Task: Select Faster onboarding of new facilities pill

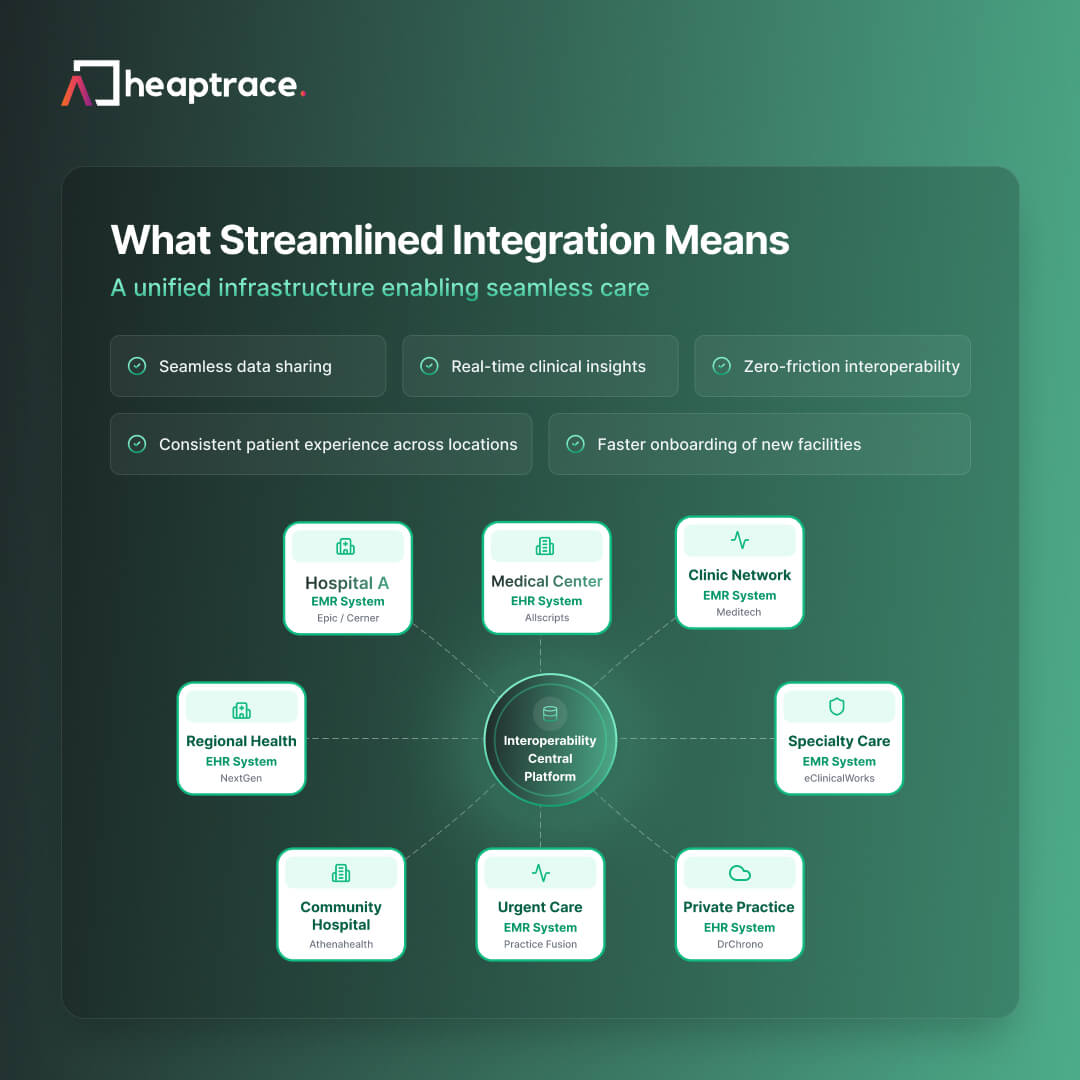Action: point(760,444)
